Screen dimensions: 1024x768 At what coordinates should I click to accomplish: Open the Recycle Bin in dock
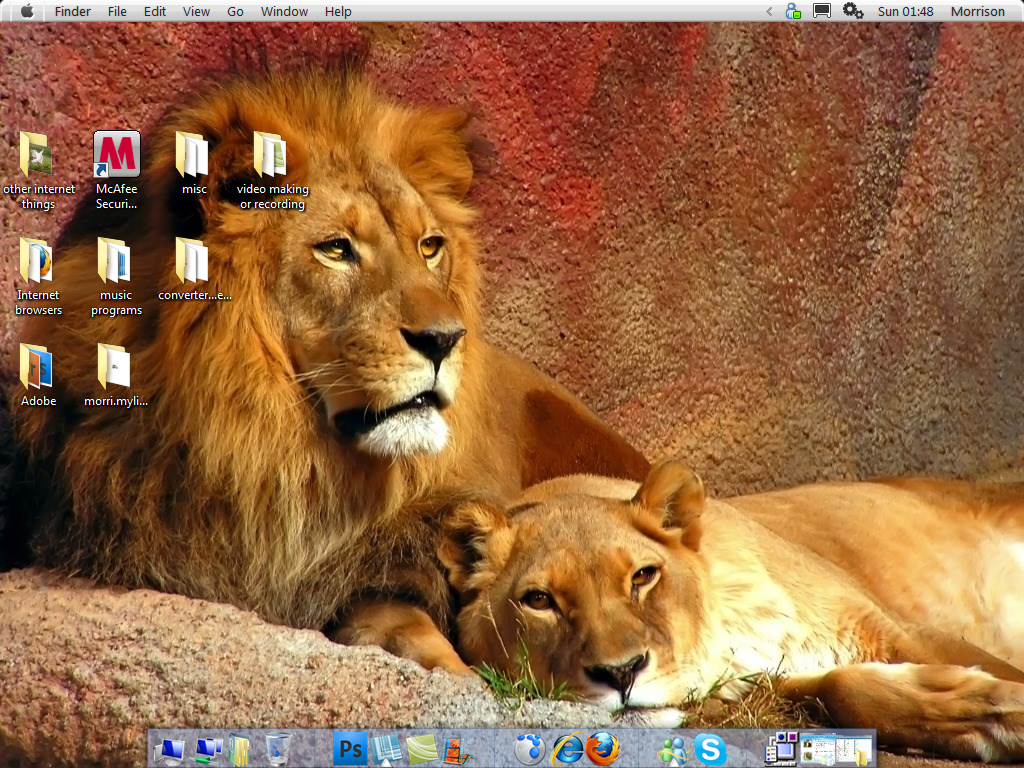pyautogui.click(x=278, y=748)
